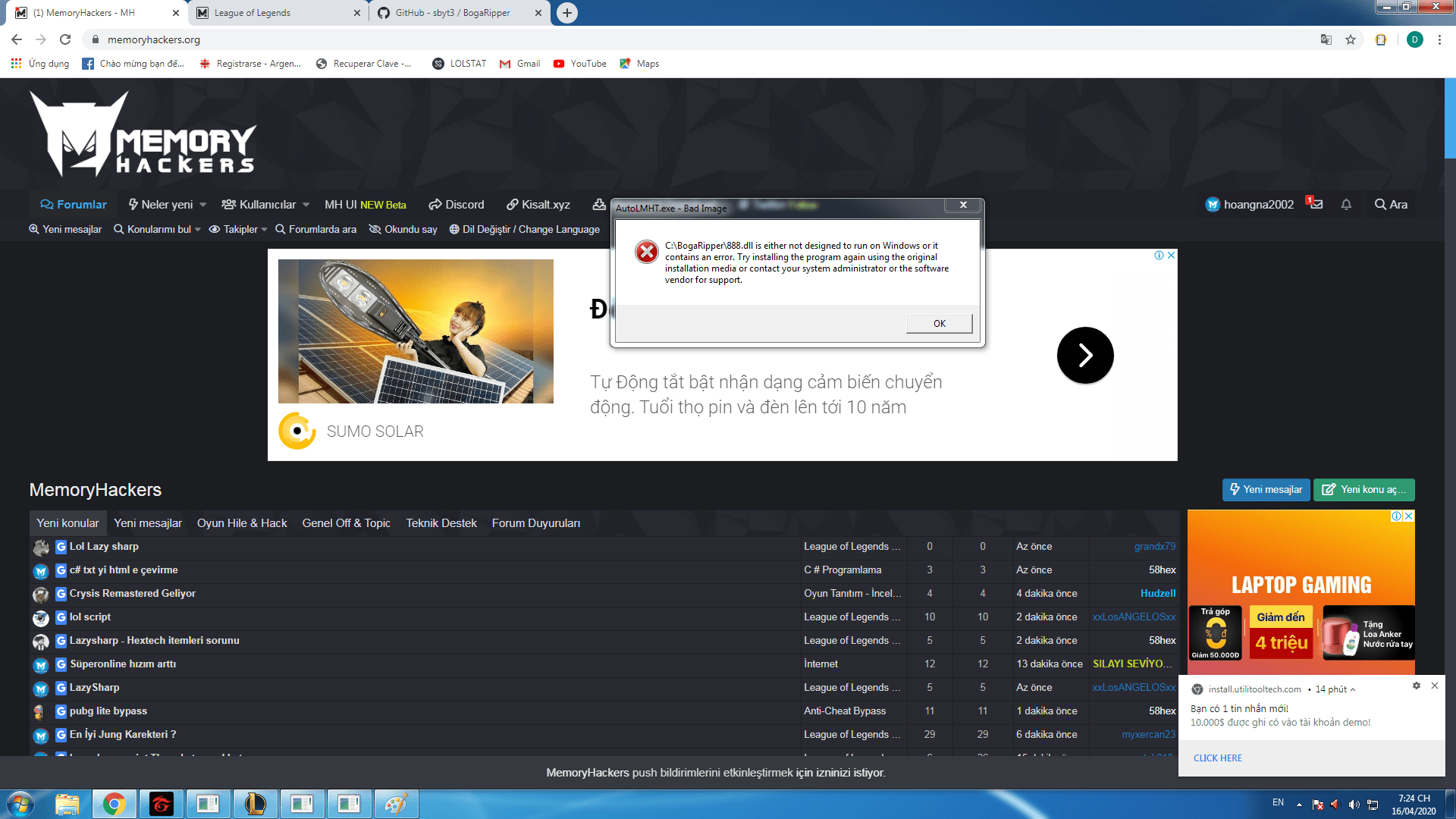This screenshot has width=1456, height=819.
Task: Click Forumlarda ara link
Action: pos(315,230)
